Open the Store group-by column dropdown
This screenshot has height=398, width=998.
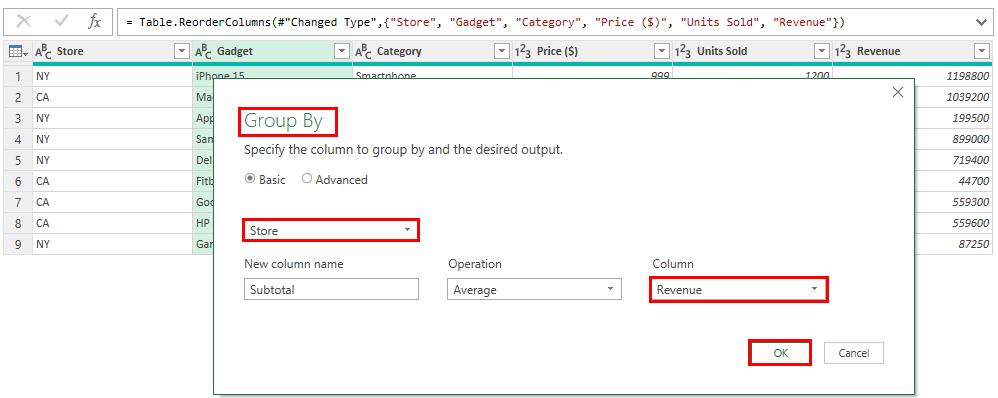tap(331, 231)
